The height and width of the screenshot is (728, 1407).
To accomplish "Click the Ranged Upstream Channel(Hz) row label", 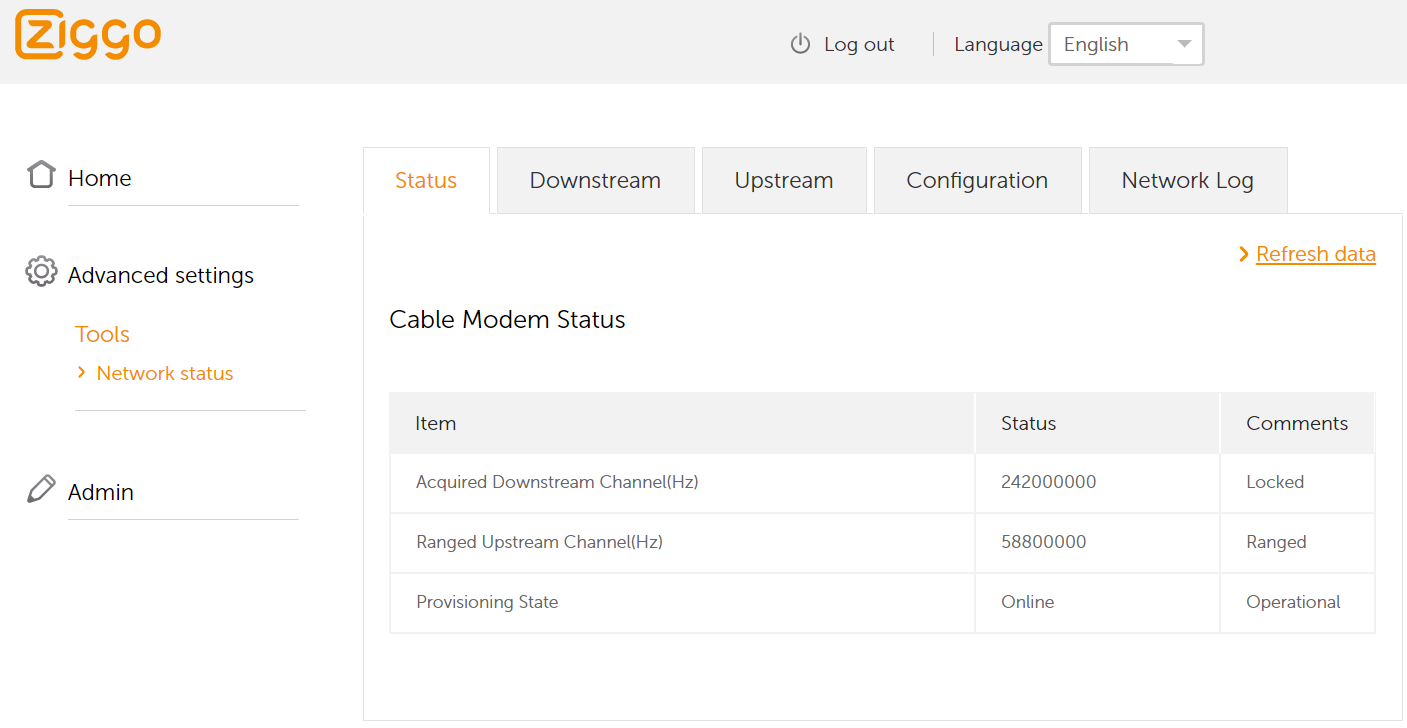I will coord(540,542).
